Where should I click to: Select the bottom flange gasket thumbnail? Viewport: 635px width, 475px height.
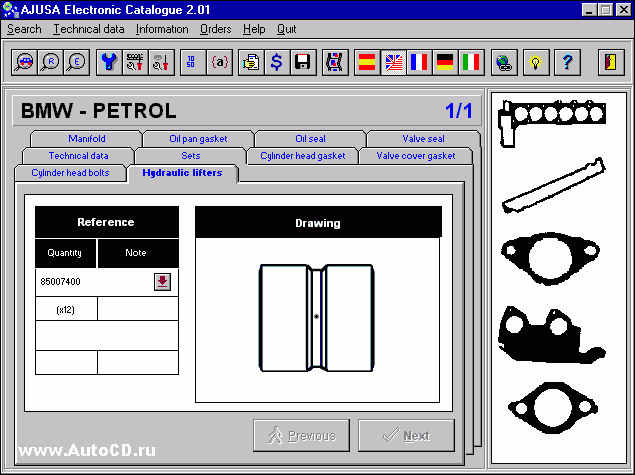click(553, 408)
